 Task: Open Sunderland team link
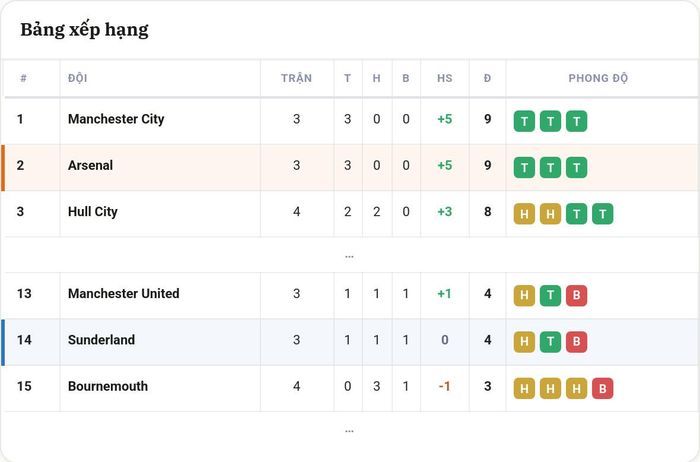click(x=101, y=340)
